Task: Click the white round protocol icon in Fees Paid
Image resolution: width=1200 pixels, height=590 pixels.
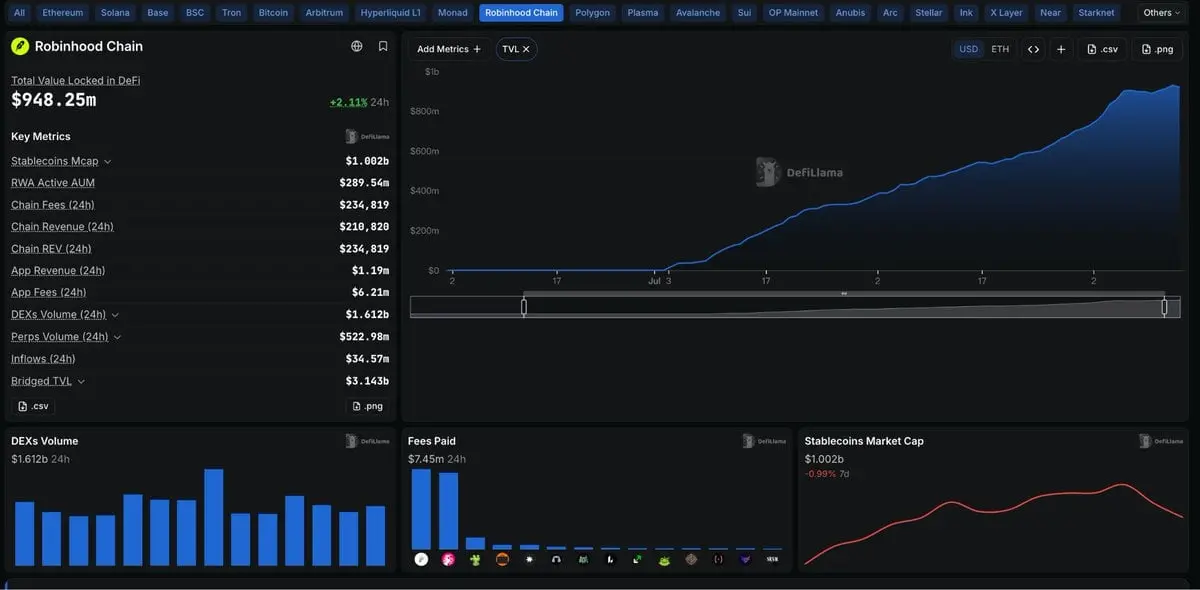Action: (421, 559)
